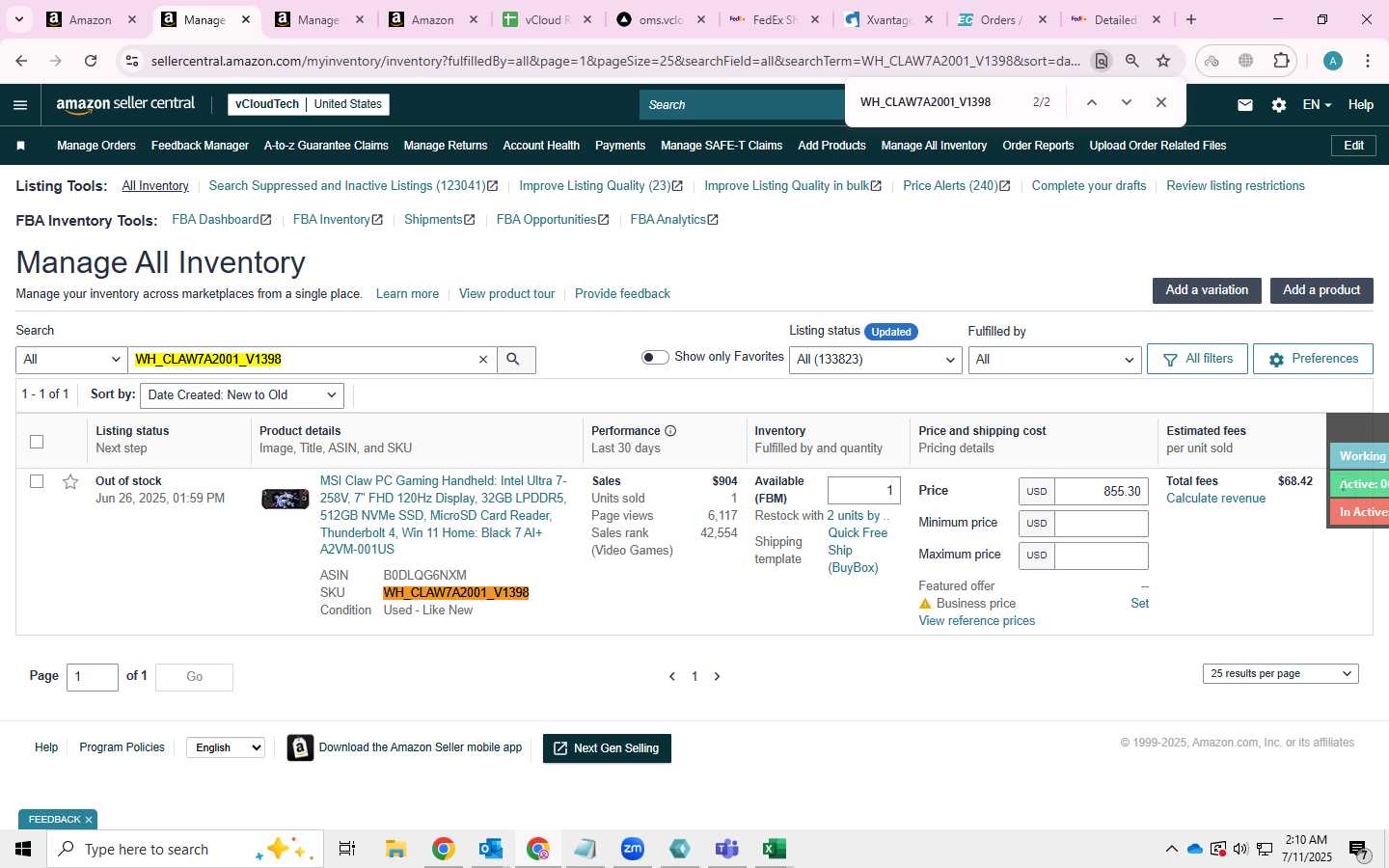The image size is (1389, 868).
Task: Open Outlook from the taskbar
Action: pos(490,849)
